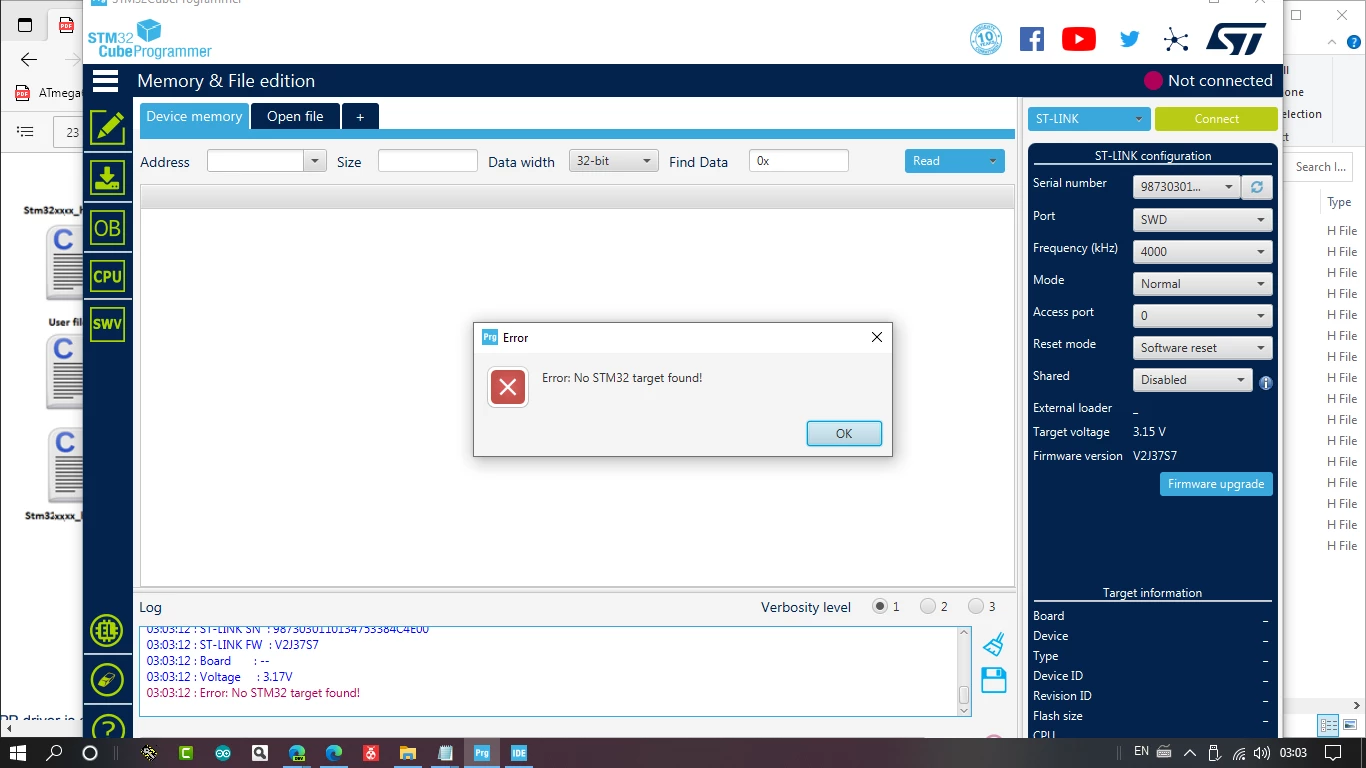Click the Size input field
The image size is (1366, 768).
pos(427,161)
